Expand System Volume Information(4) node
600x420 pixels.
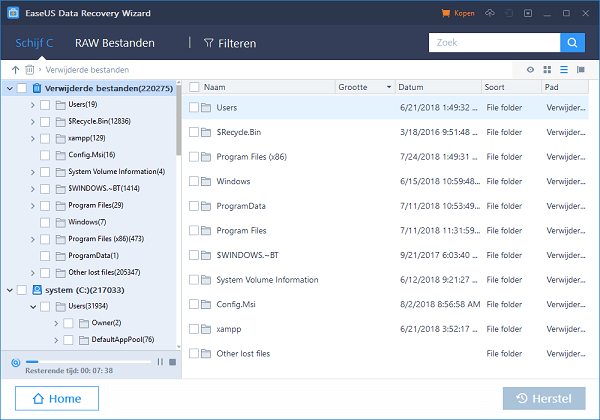(33, 173)
